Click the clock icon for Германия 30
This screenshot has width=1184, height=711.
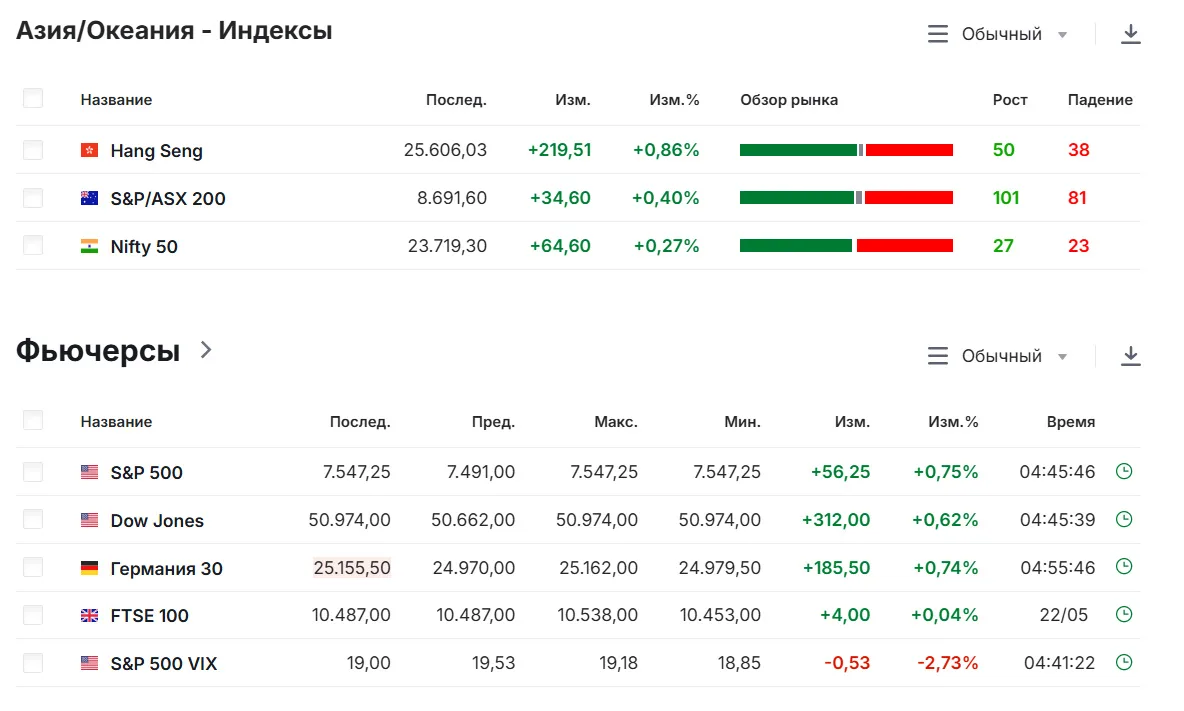click(1124, 567)
